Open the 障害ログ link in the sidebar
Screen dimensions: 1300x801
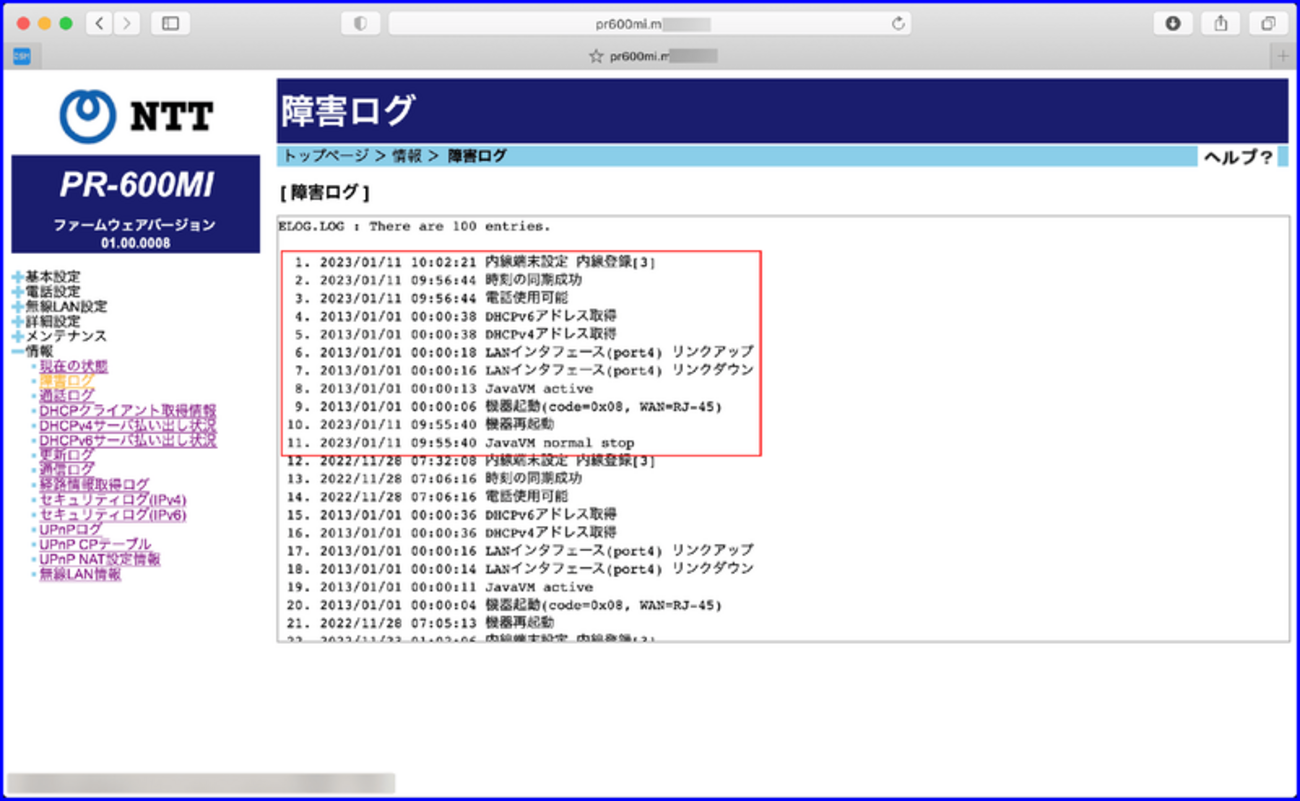67,382
